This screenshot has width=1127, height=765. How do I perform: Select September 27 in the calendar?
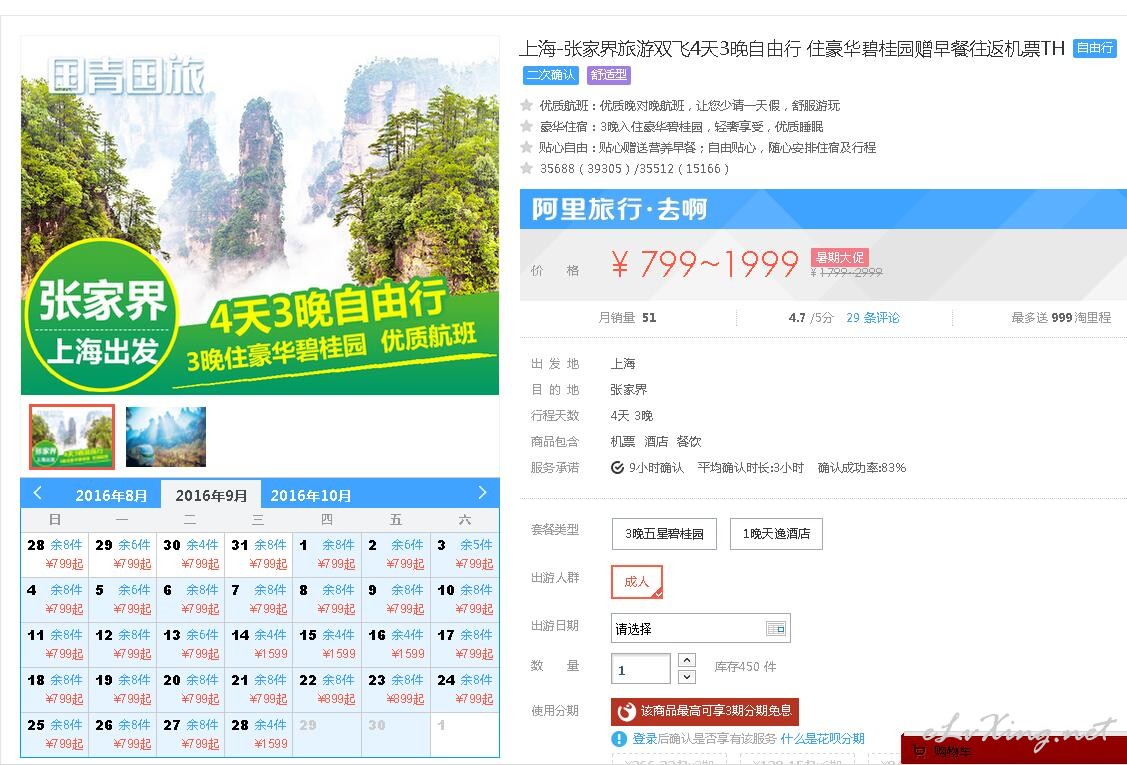[x=190, y=734]
